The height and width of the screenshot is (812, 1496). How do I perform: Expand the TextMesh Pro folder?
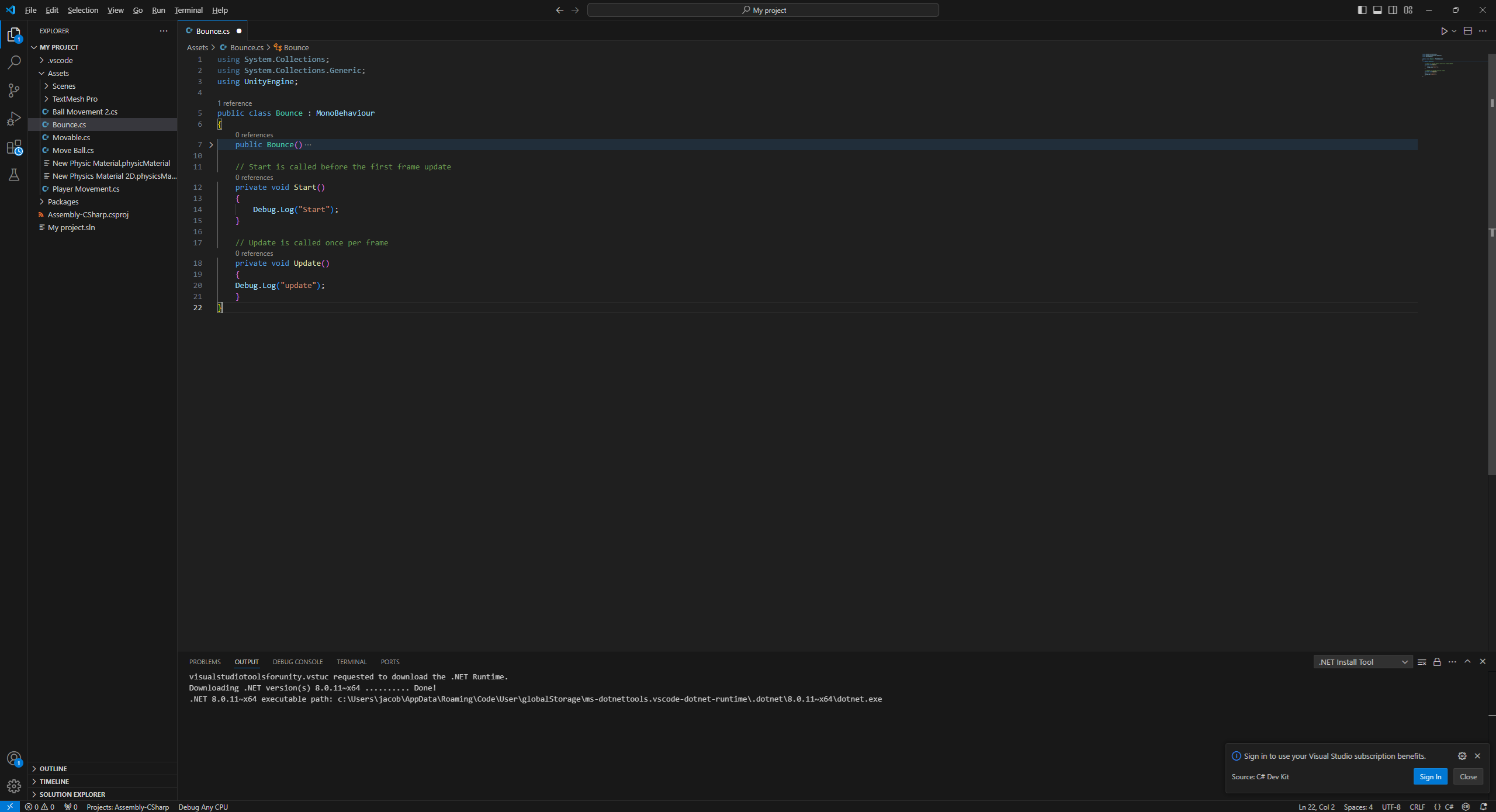tap(102, 99)
